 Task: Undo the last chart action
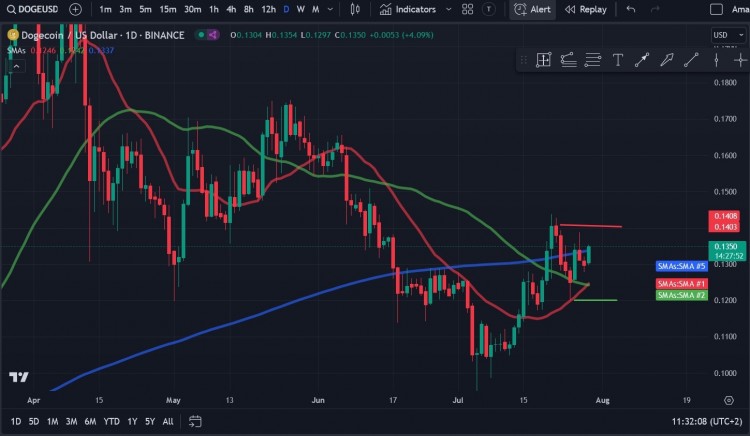pos(631,9)
